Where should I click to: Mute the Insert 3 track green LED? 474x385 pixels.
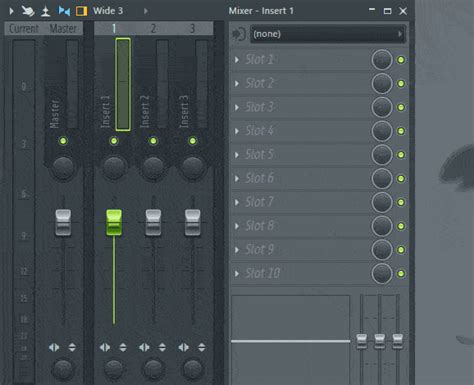point(192,141)
